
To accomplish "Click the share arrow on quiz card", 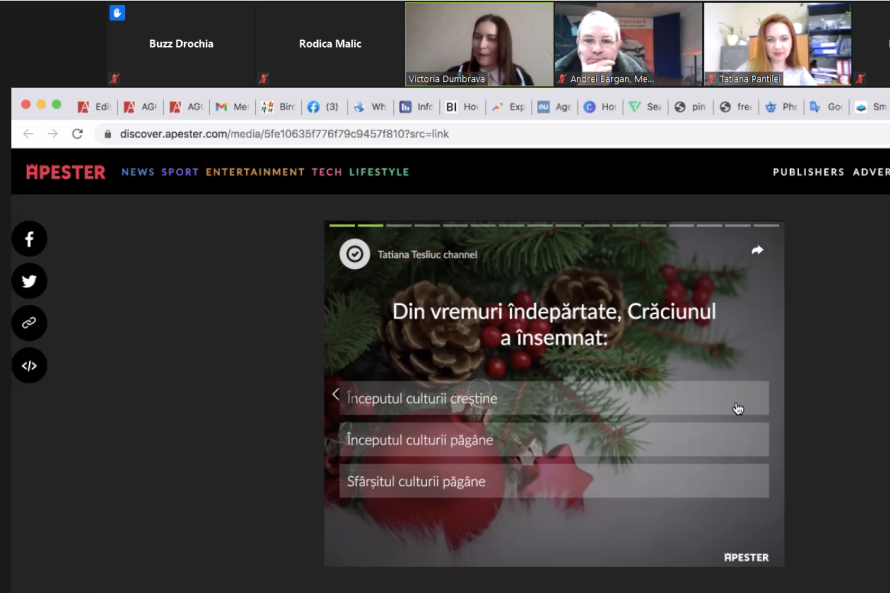I will click(757, 250).
